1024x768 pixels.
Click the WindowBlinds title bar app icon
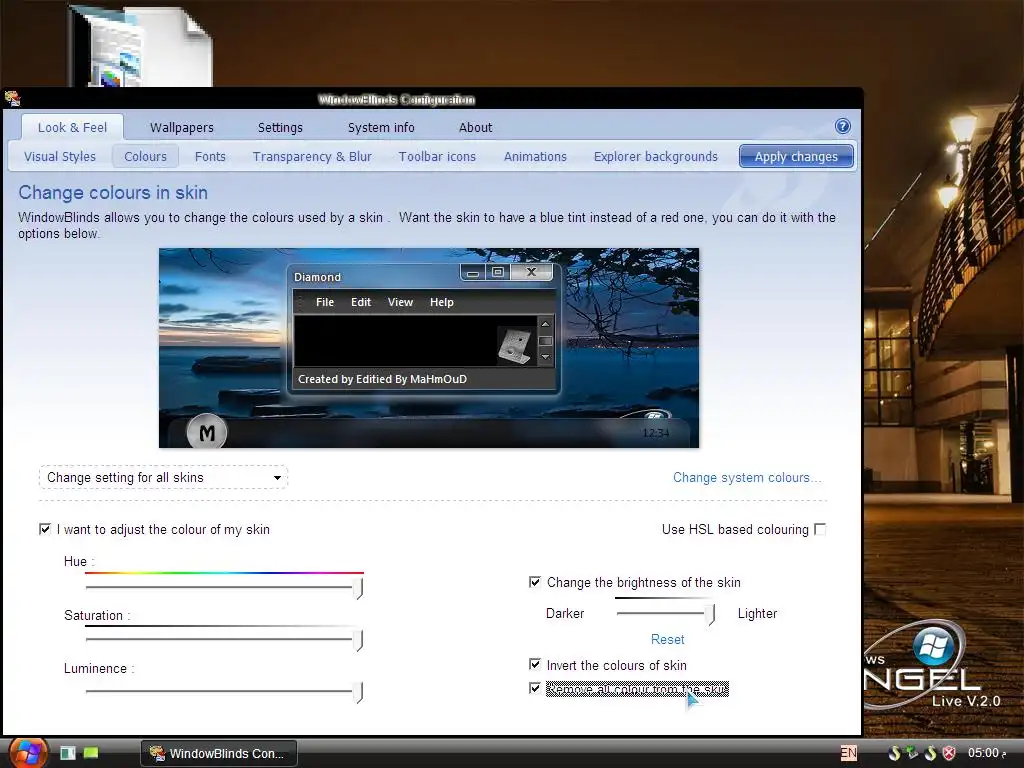tap(12, 99)
